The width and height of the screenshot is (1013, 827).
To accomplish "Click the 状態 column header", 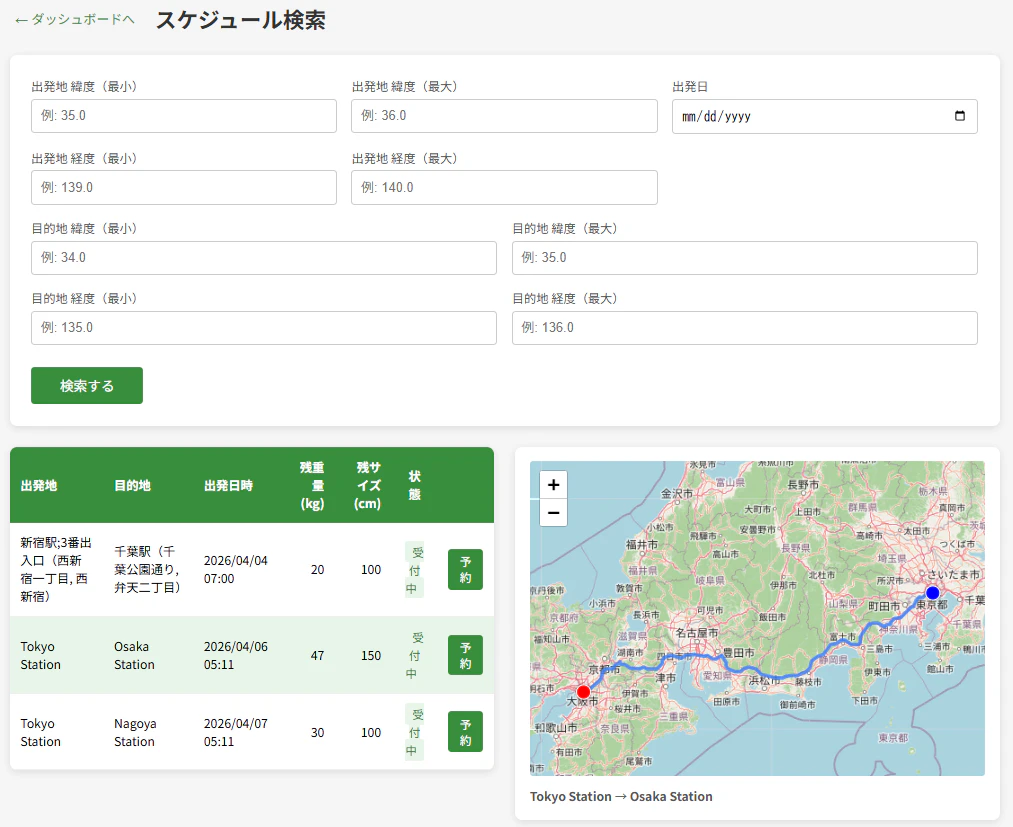I will tap(414, 485).
